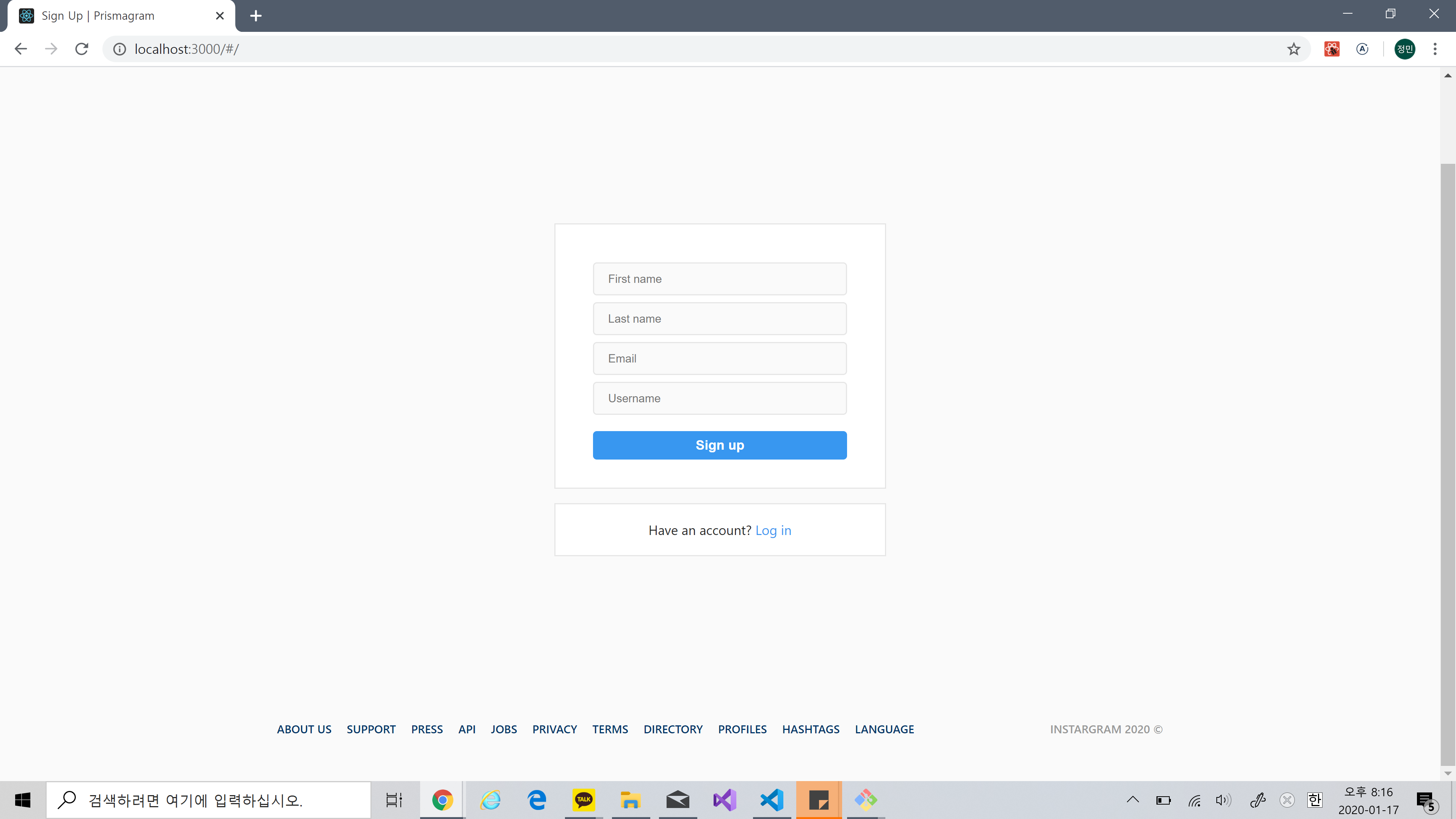Open Microsoft Edge from the taskbar
The width and height of the screenshot is (1456, 819).
(x=537, y=799)
